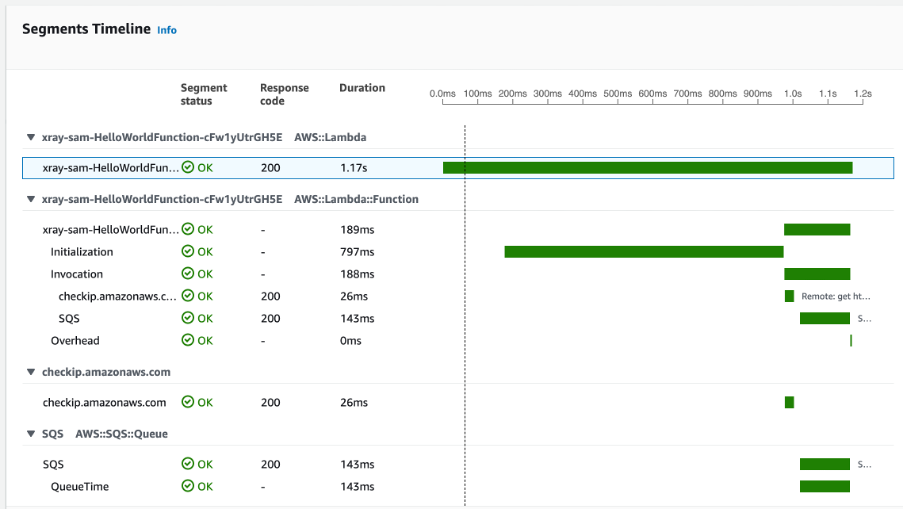Click the OK icon in checkip.amazonaws.c… subsegment row

point(188,296)
